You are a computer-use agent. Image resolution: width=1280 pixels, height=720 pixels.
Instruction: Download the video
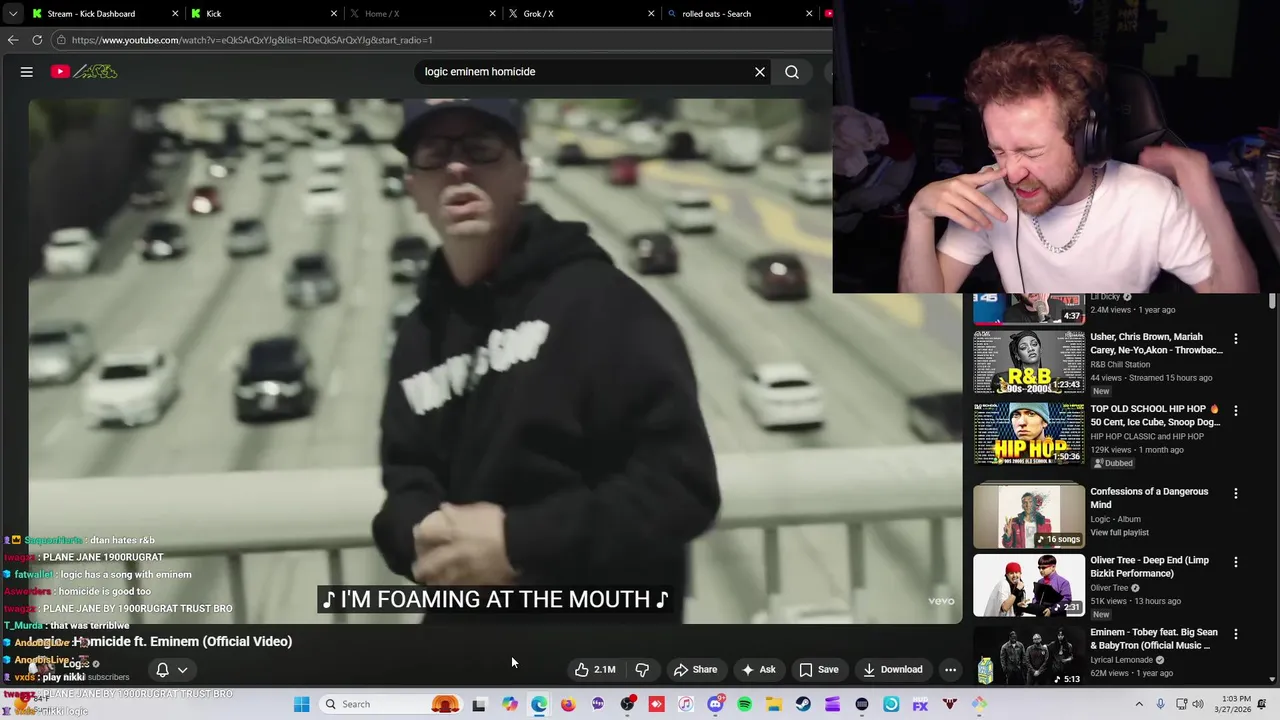click(893, 670)
